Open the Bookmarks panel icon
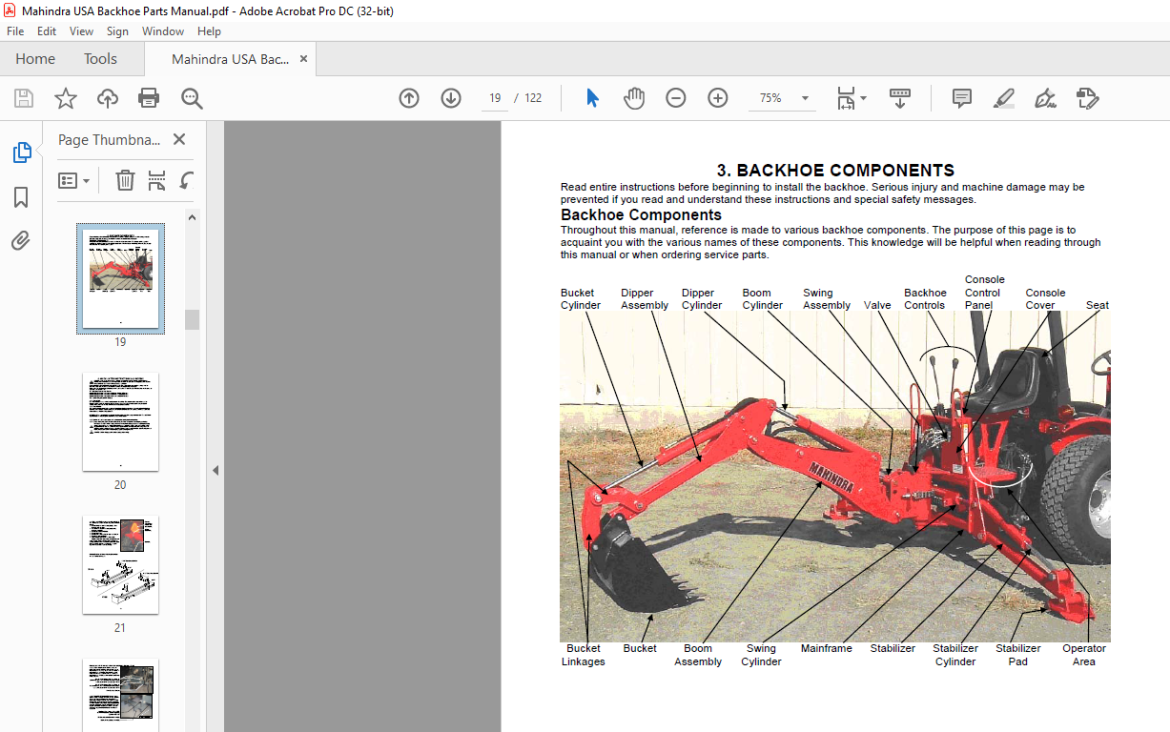 click(21, 196)
